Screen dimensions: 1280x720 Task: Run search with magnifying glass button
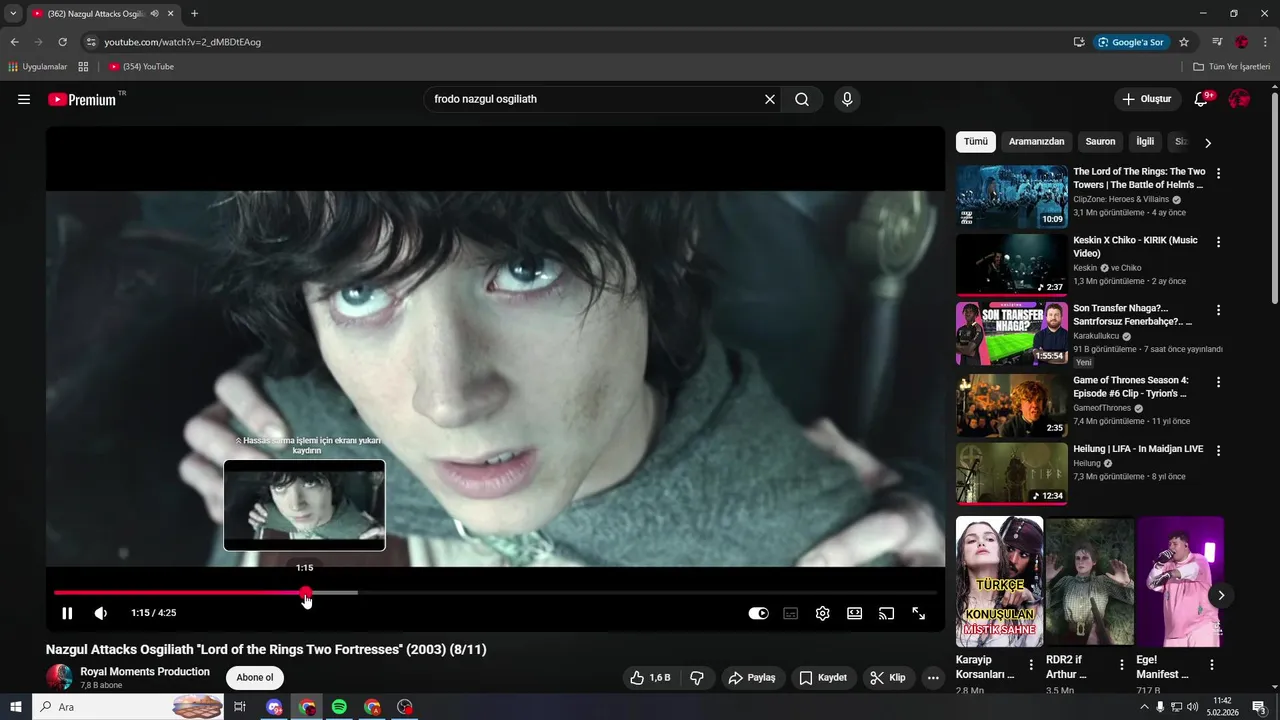coord(802,99)
